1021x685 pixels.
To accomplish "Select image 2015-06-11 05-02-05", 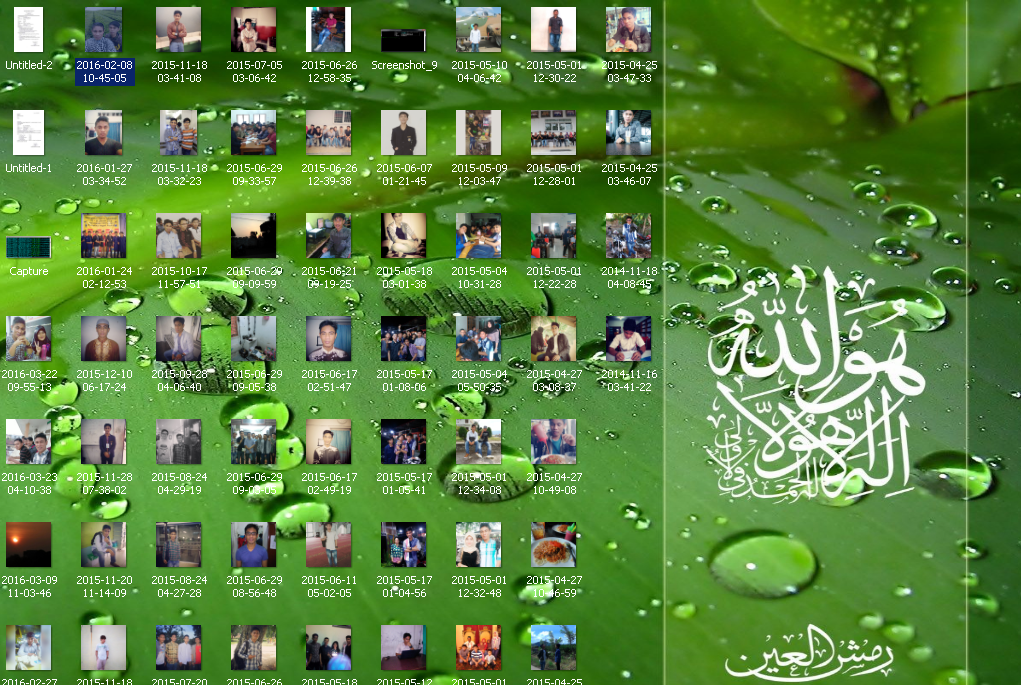I will pyautogui.click(x=329, y=544).
